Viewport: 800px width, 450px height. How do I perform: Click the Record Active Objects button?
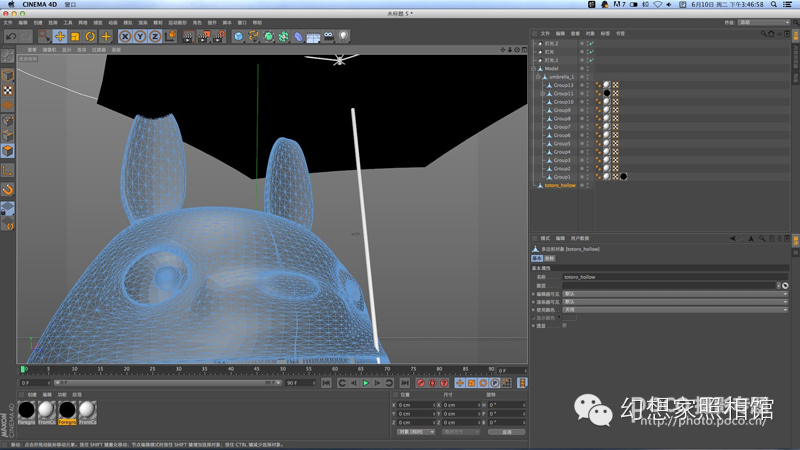pos(420,383)
